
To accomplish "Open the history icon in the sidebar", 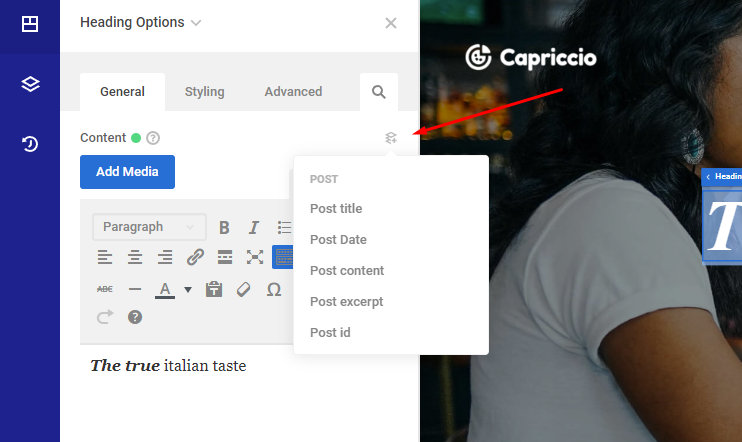I will pos(30,144).
